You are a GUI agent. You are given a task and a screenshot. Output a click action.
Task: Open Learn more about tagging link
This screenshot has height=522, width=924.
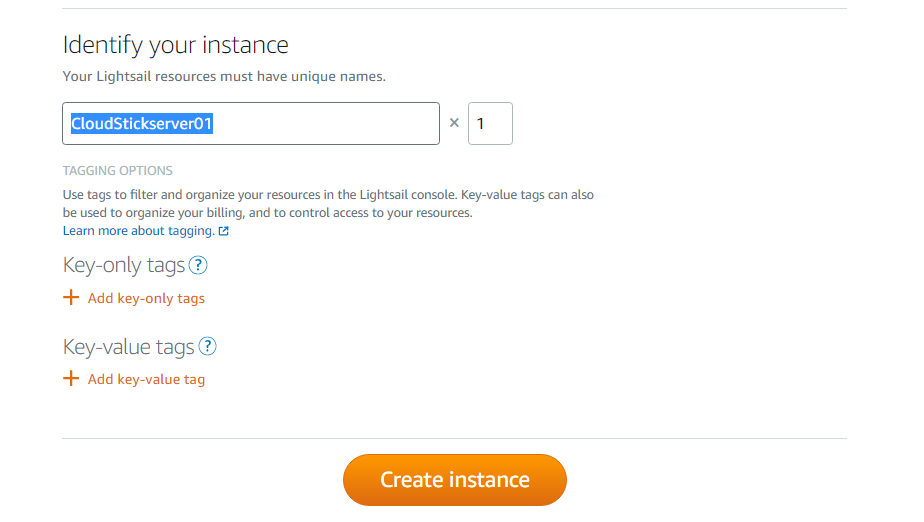click(138, 231)
